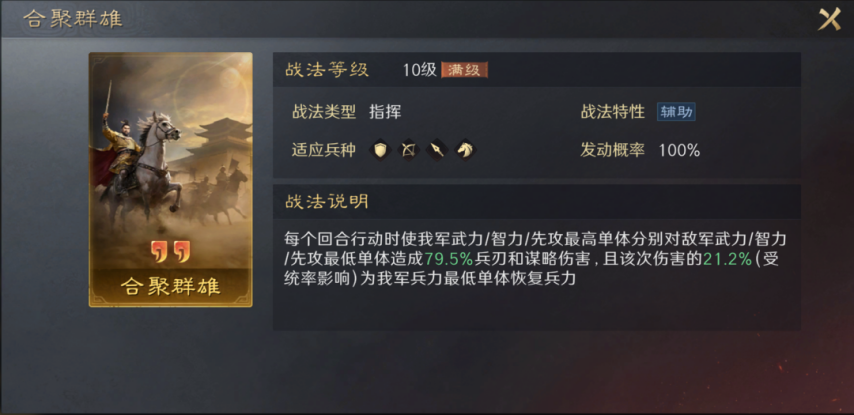Tap the 战法说明 section header
The height and width of the screenshot is (415, 854).
(327, 202)
